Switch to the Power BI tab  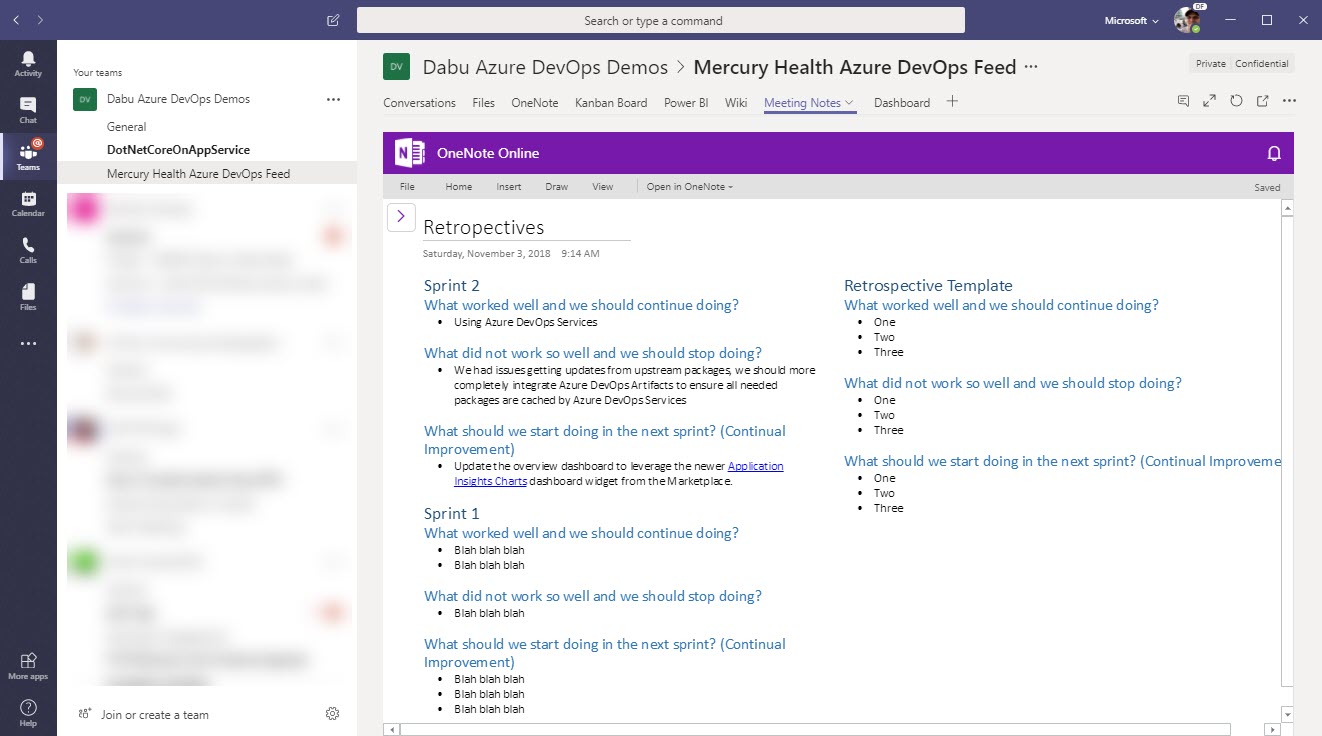(686, 102)
